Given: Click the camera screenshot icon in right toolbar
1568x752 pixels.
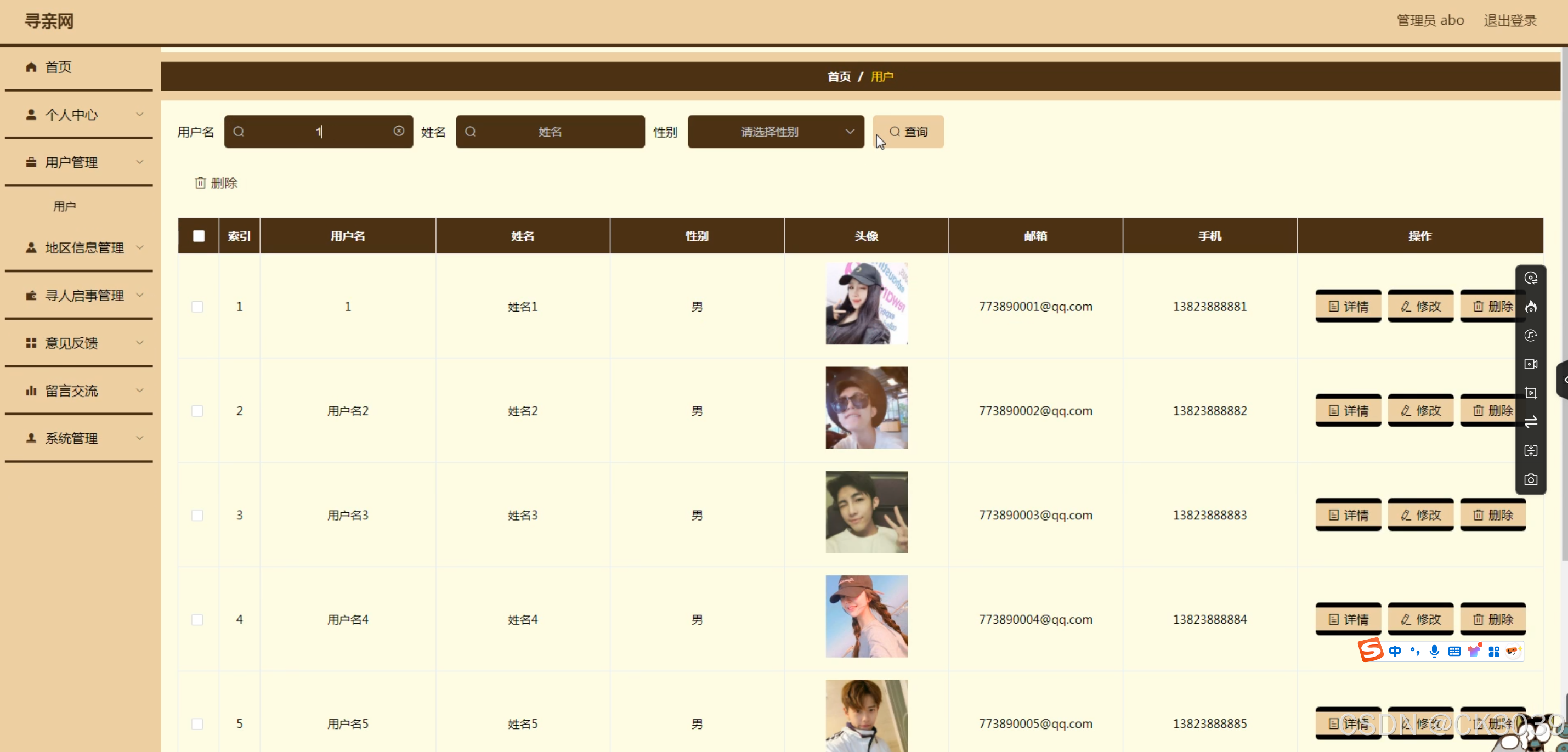Looking at the screenshot, I should click(1530, 480).
